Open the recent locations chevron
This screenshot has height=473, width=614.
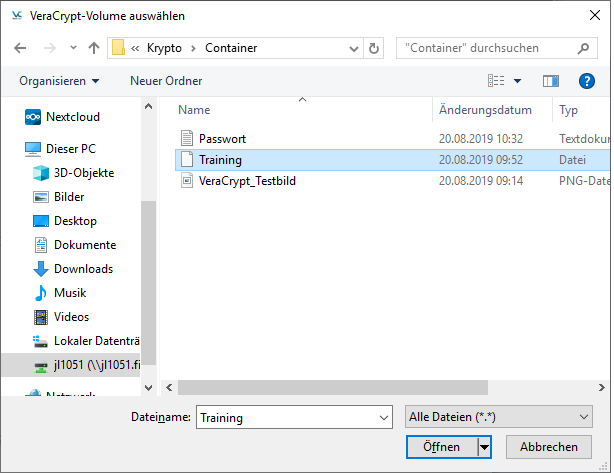pyautogui.click(x=73, y=48)
